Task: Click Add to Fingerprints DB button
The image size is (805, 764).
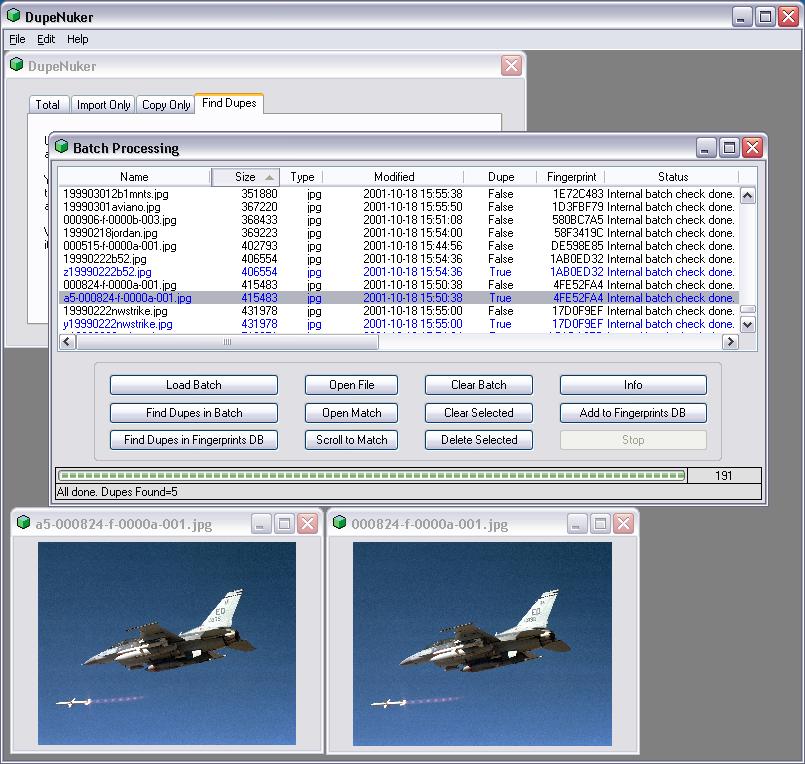Action: click(632, 413)
